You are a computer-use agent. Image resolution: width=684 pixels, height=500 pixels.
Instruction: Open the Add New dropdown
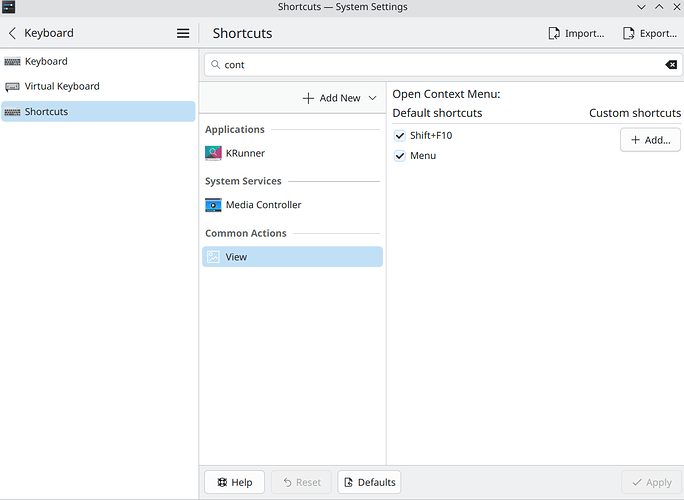pyautogui.click(x=339, y=98)
